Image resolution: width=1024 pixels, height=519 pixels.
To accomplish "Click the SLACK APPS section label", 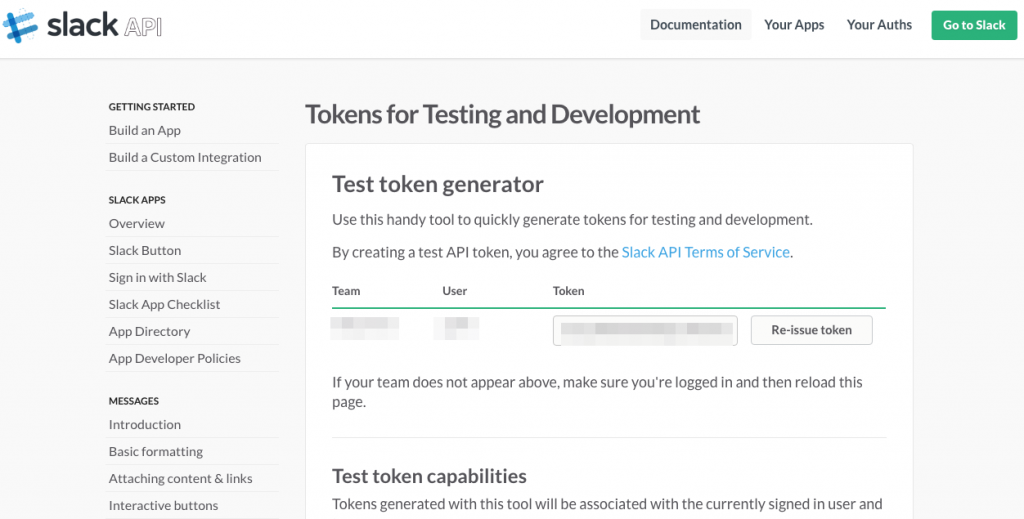I will pyautogui.click(x=137, y=200).
